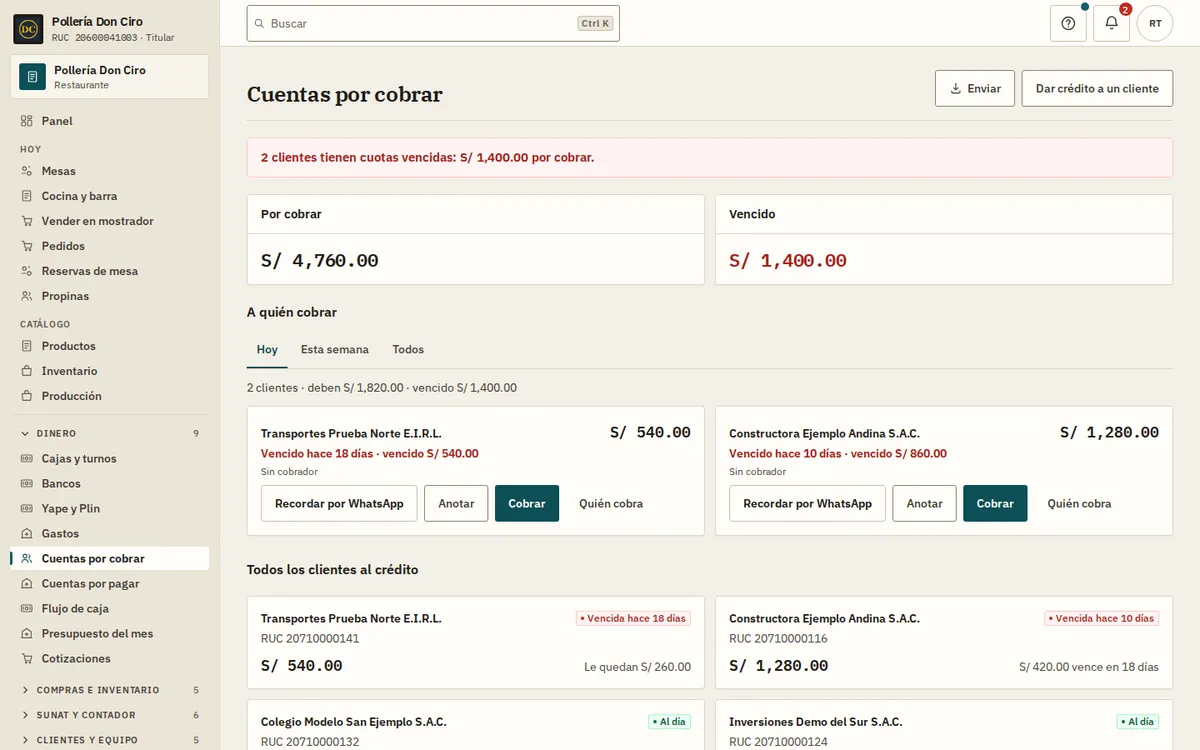Open Mesas via its sidebar icon
Image resolution: width=1200 pixels, height=750 pixels.
(27, 171)
